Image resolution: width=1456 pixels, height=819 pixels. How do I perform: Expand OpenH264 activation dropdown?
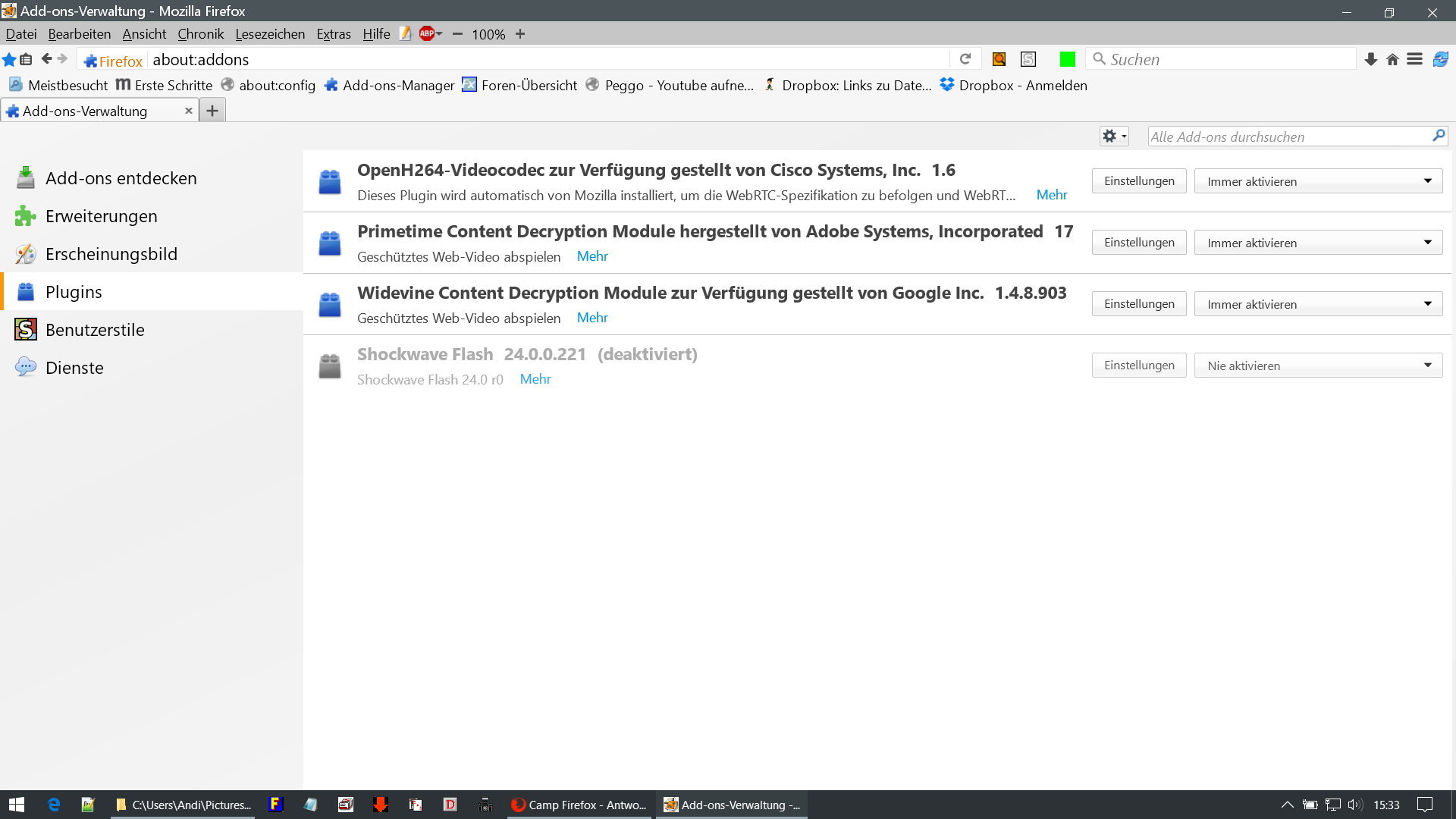(1318, 181)
